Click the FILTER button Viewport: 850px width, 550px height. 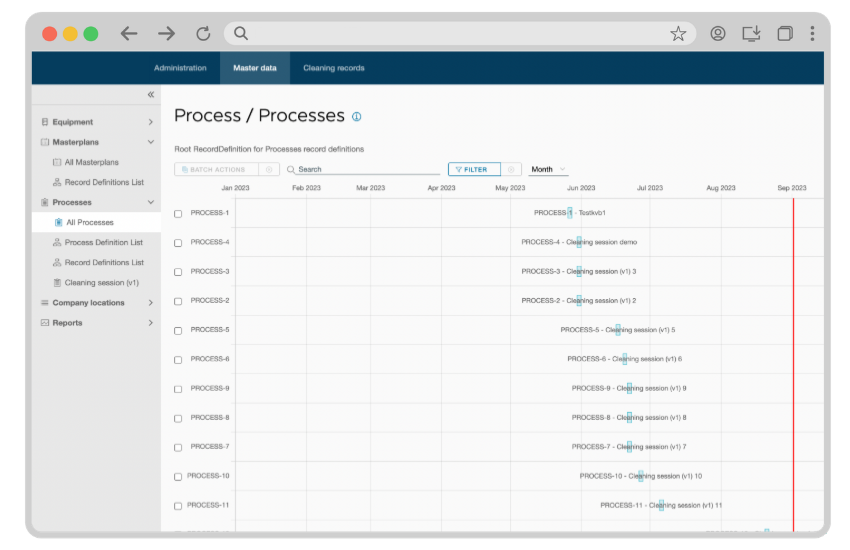click(x=474, y=170)
